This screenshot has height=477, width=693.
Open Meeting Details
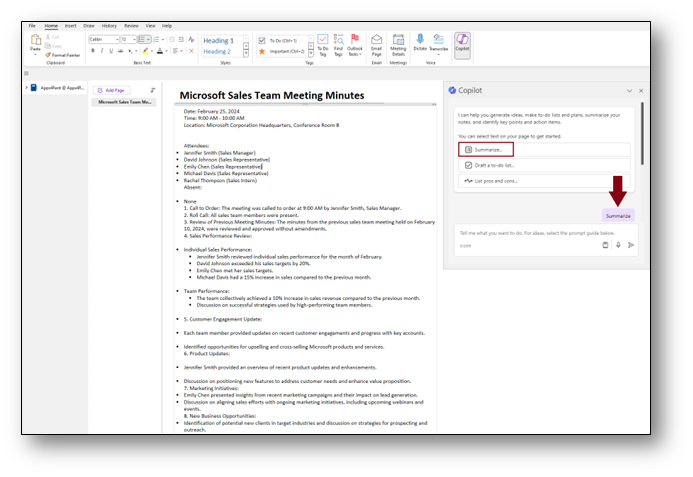tap(398, 45)
